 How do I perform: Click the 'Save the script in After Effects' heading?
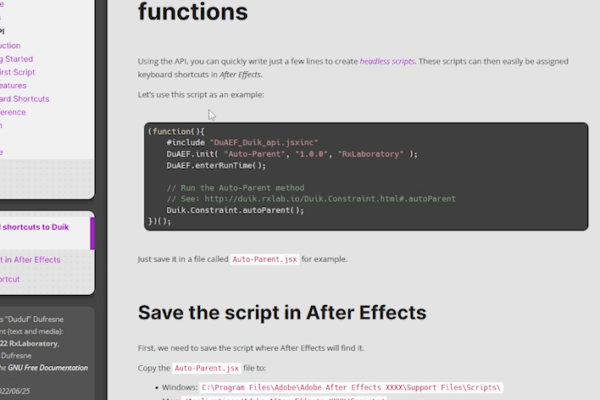pos(281,312)
